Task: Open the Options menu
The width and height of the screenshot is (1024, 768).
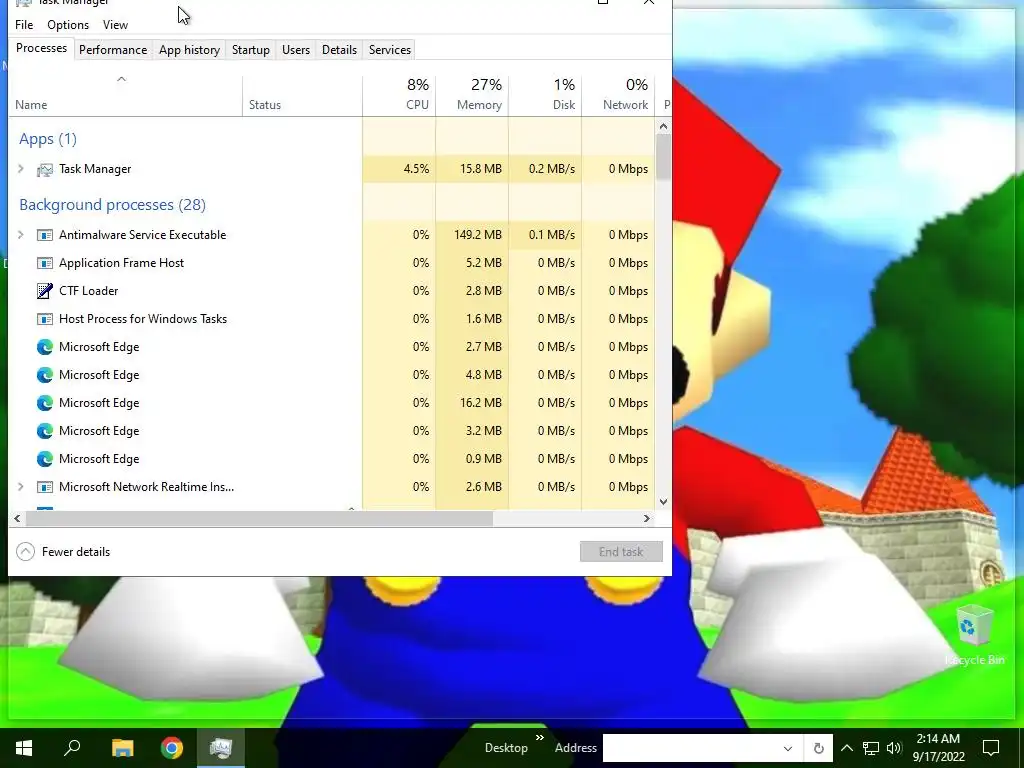Action: (x=68, y=25)
